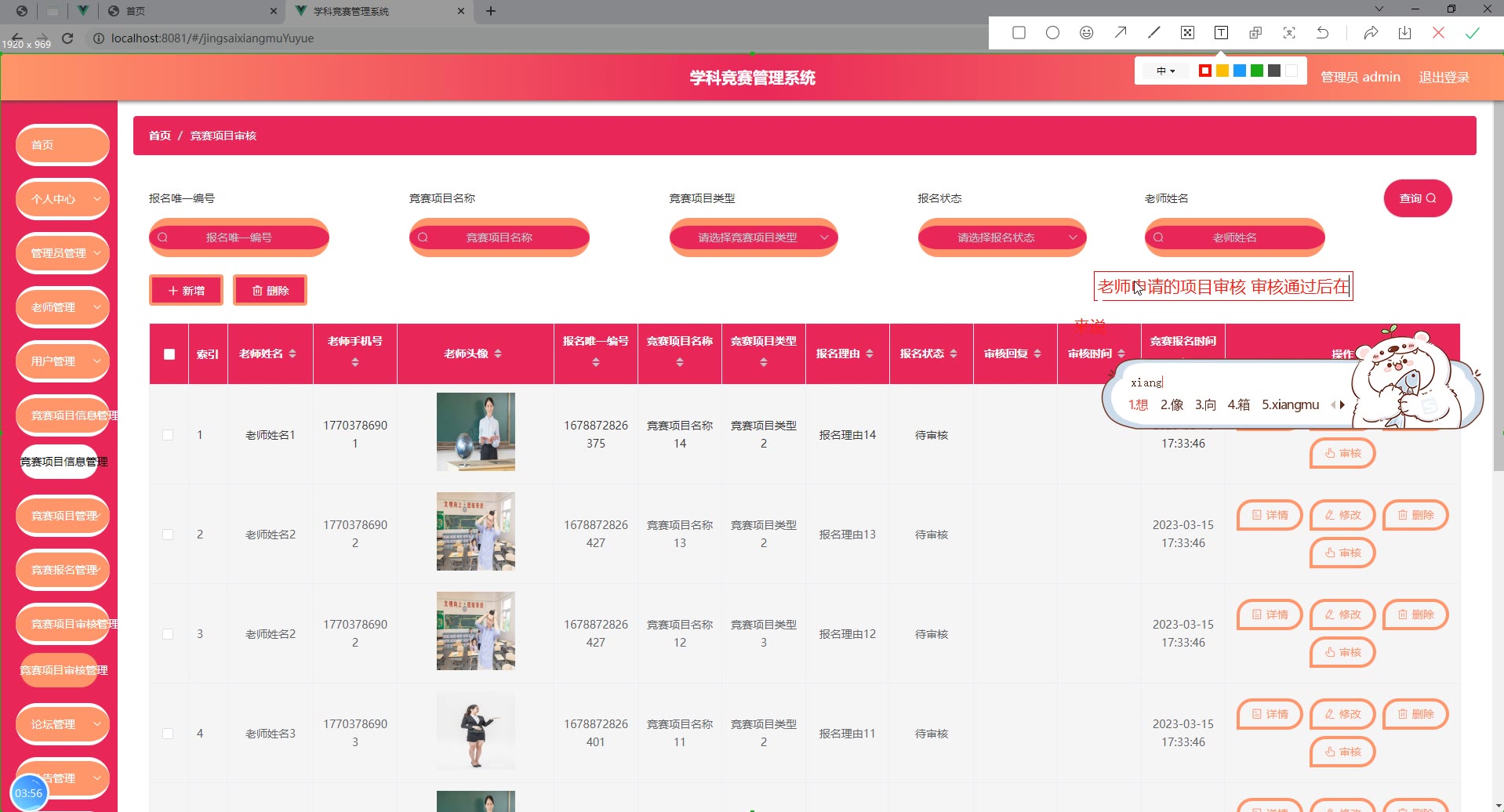Expand 竞赛报名管理 sidebar menu
The width and height of the screenshot is (1504, 812).
tap(63, 570)
